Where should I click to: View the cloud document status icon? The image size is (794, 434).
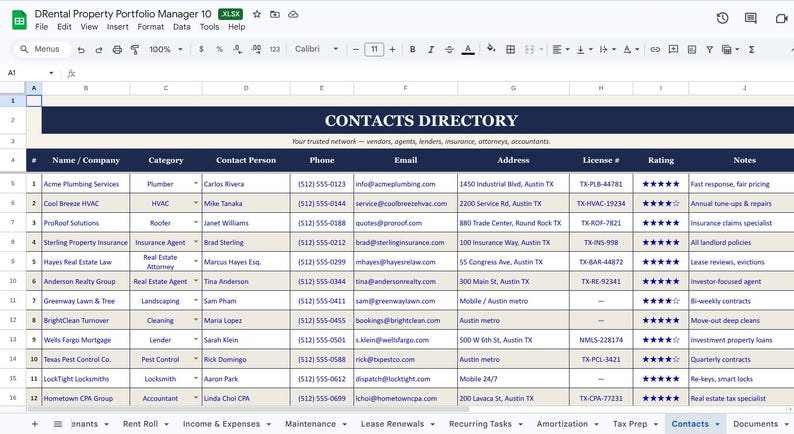293,14
